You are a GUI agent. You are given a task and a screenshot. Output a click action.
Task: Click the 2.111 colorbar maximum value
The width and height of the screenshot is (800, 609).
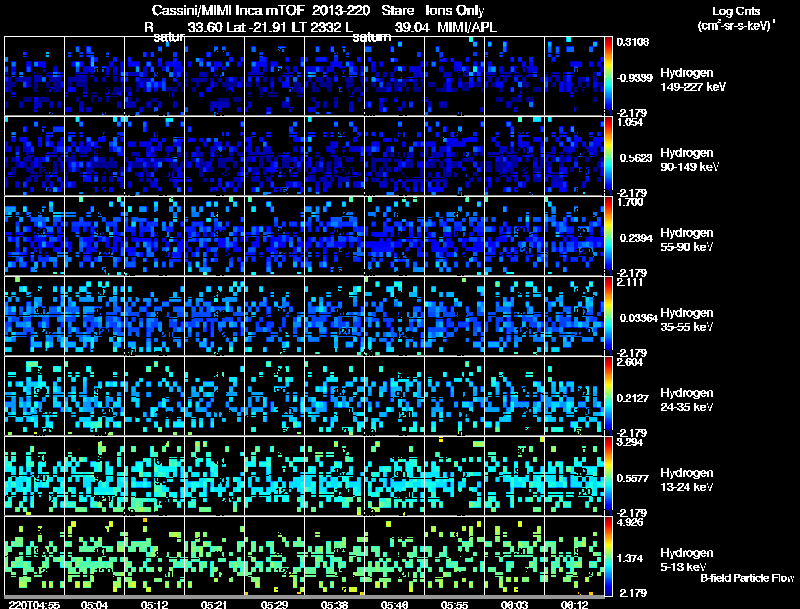(630, 282)
